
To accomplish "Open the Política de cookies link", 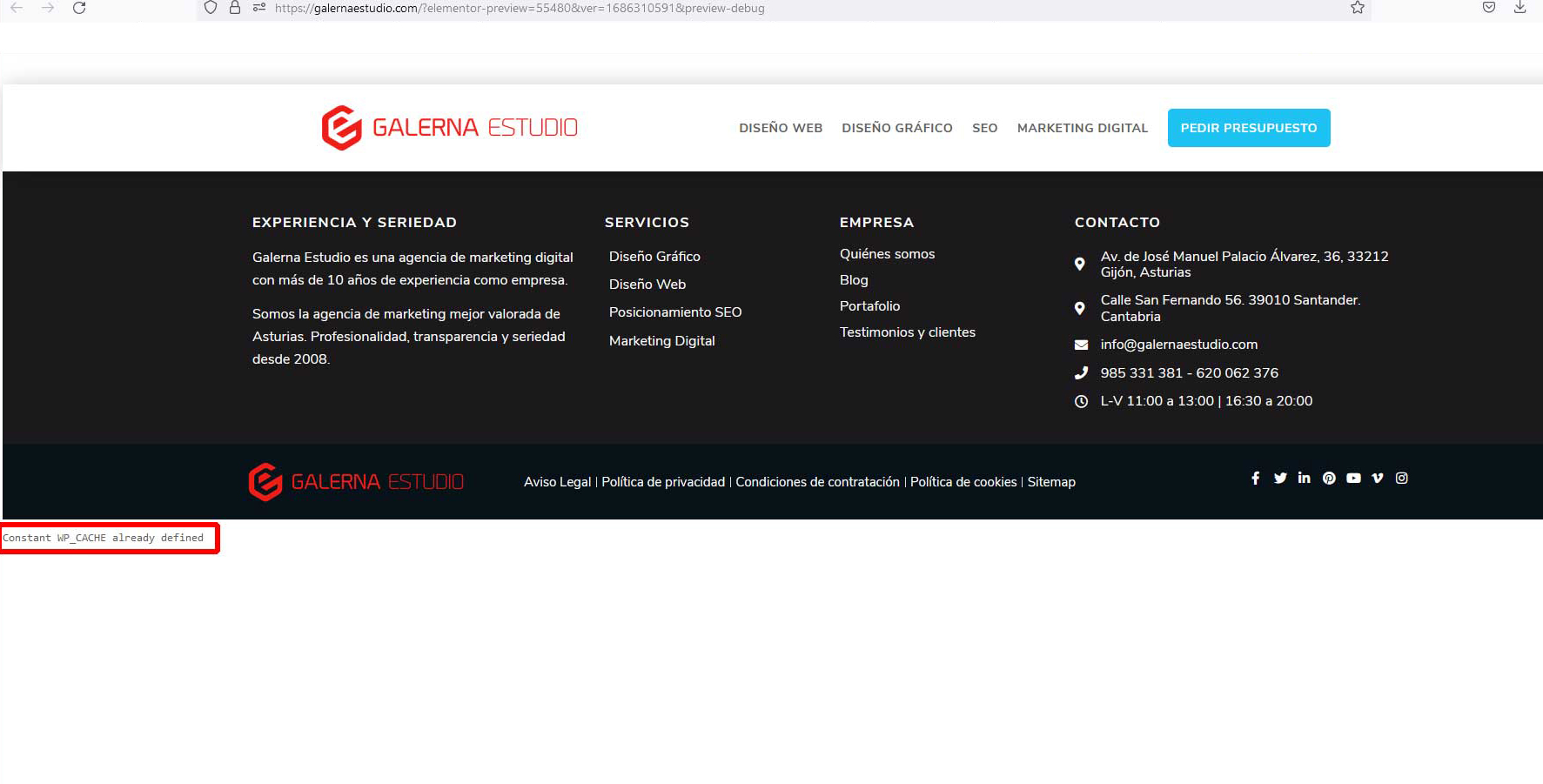I will [963, 482].
